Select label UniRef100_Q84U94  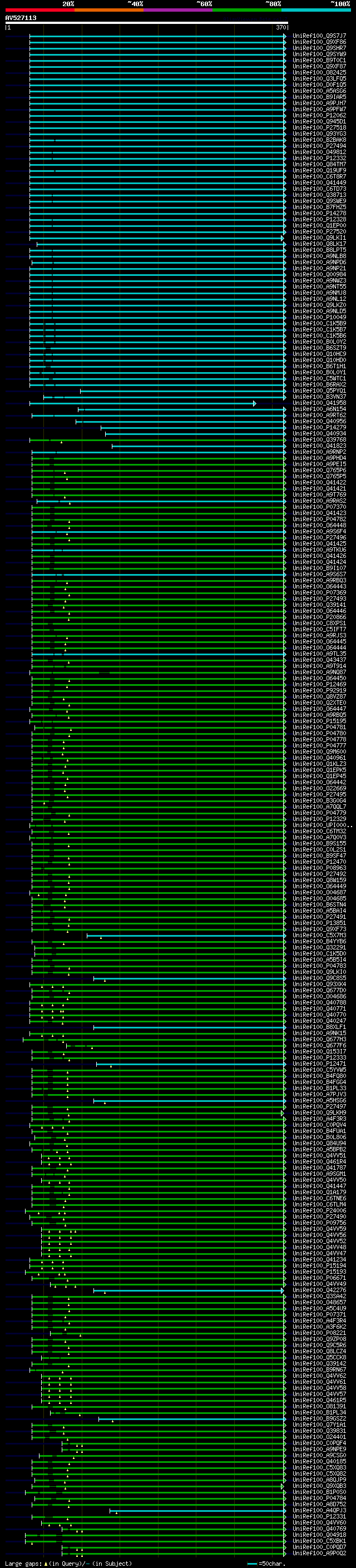[319, 1143]
